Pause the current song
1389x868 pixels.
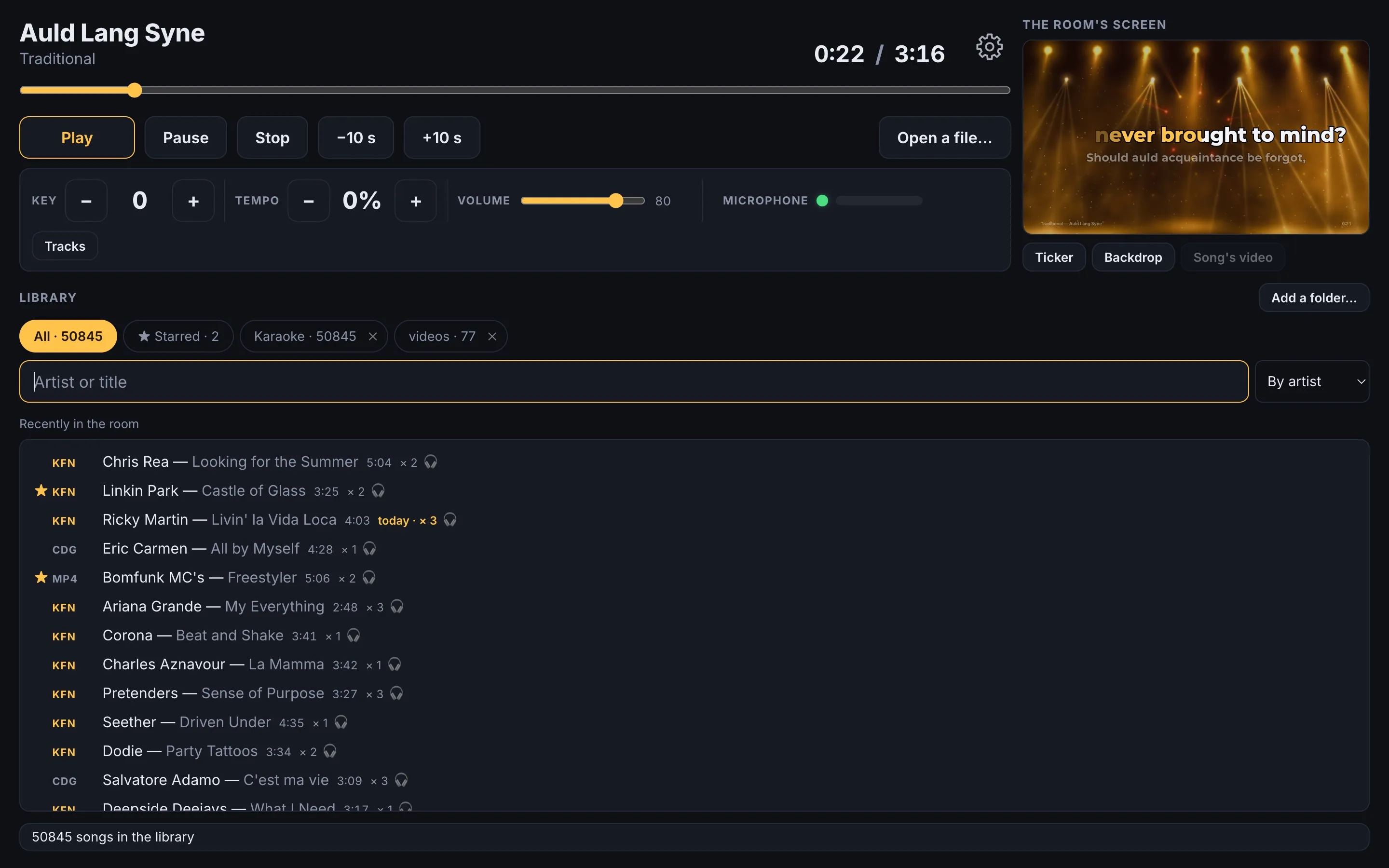coord(186,138)
